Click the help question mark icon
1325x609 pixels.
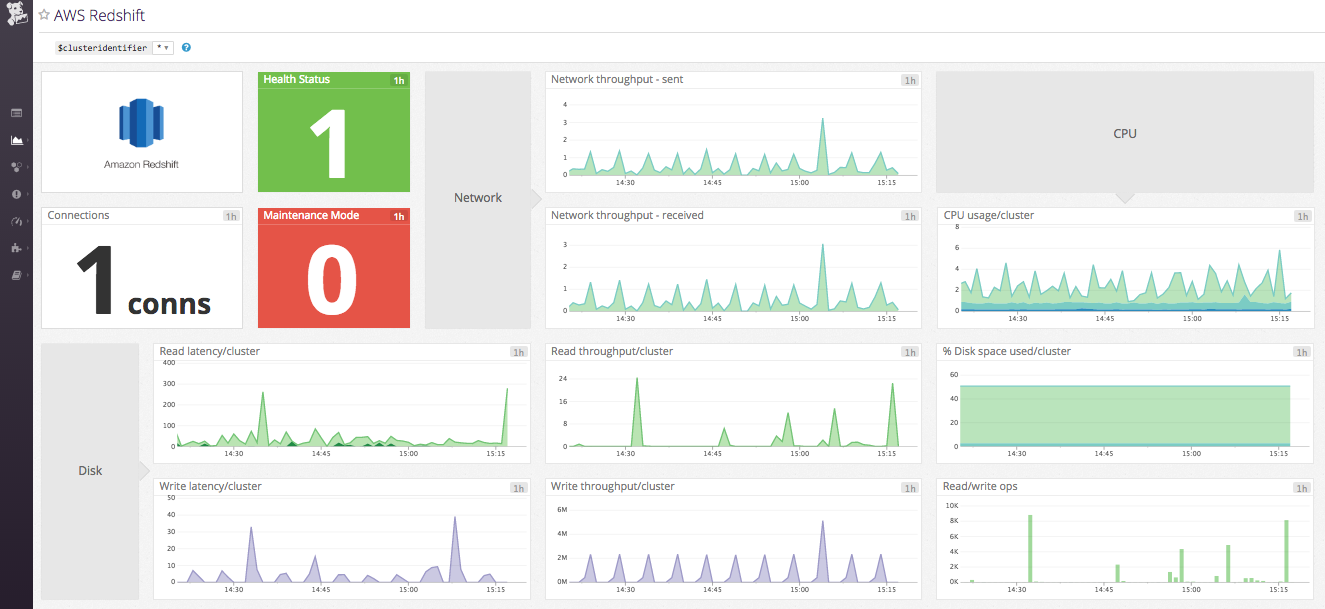(186, 46)
